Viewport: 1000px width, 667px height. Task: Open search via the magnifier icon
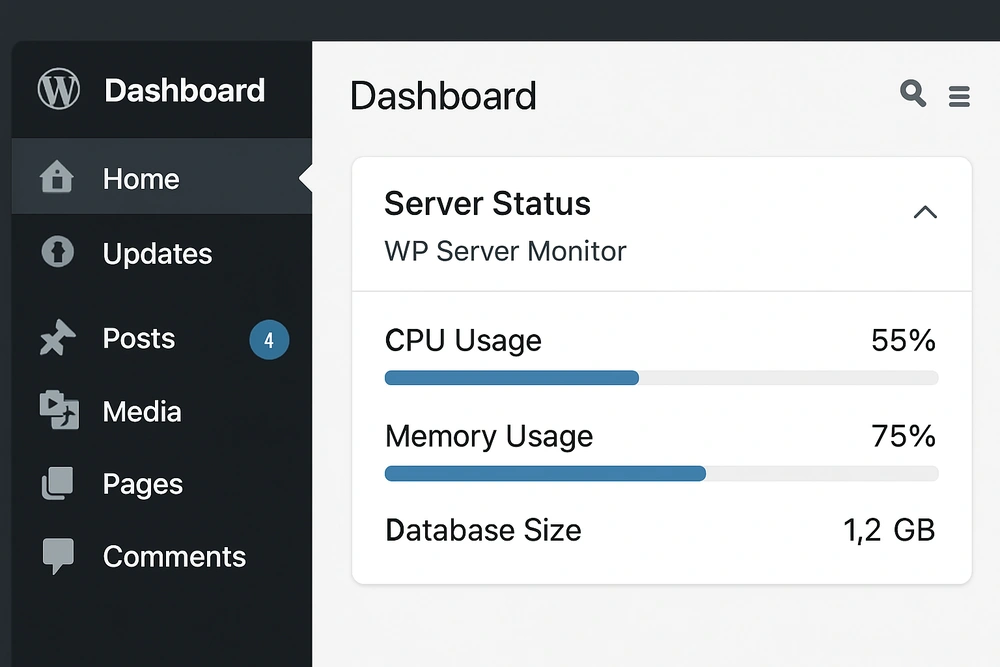pyautogui.click(x=911, y=94)
